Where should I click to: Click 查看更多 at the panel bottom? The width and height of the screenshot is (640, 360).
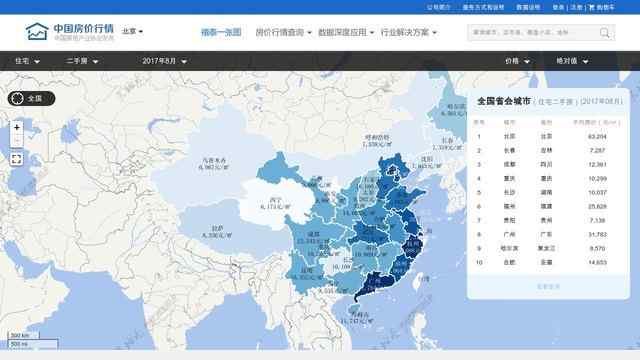click(x=548, y=287)
